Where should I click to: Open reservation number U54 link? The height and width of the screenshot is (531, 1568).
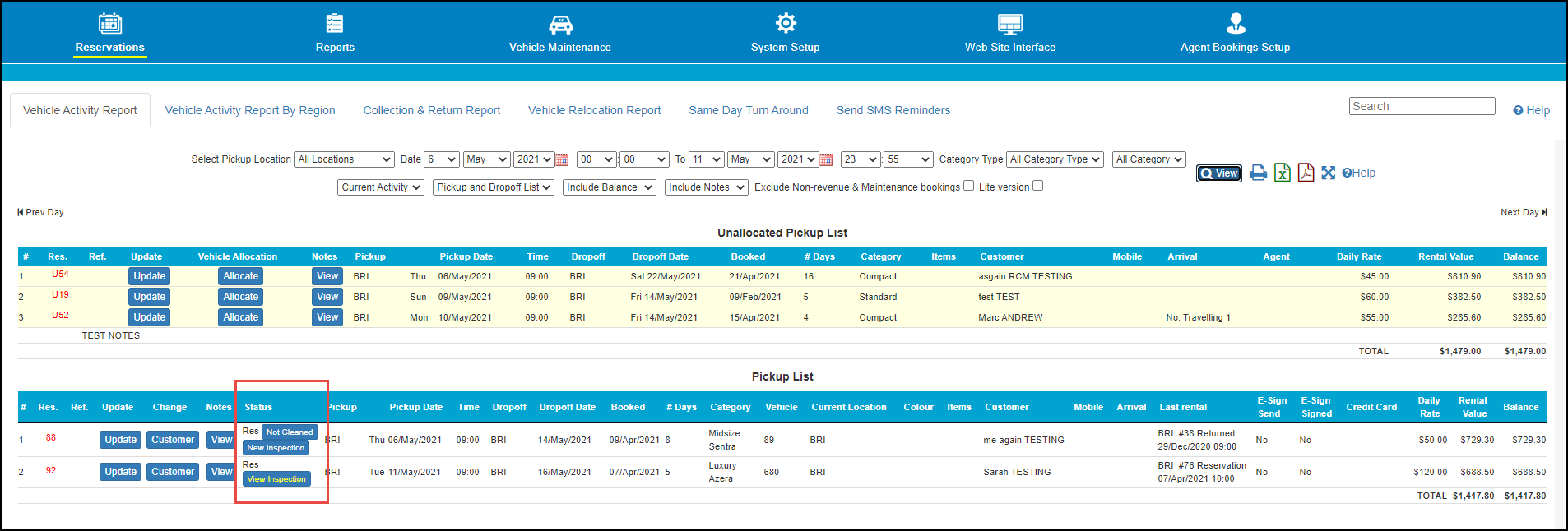pyautogui.click(x=60, y=275)
